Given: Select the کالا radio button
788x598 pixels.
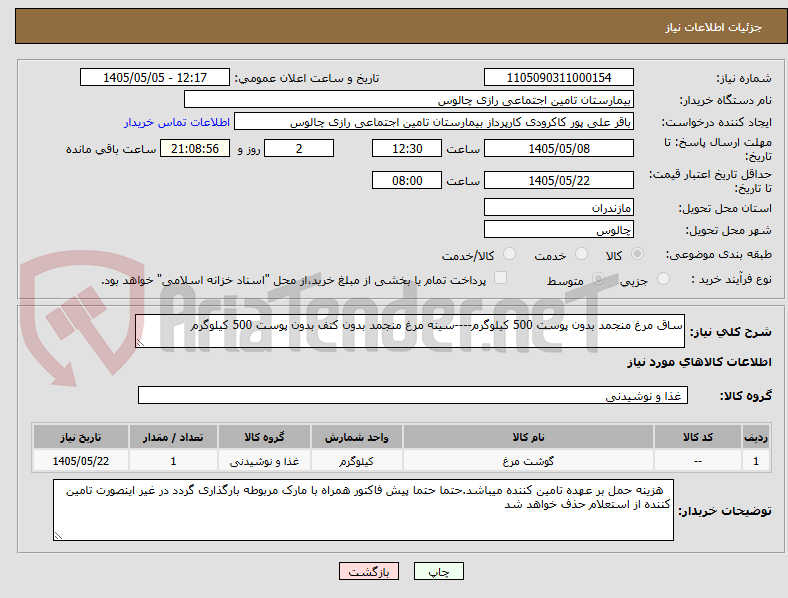Looking at the screenshot, I should tap(637, 254).
